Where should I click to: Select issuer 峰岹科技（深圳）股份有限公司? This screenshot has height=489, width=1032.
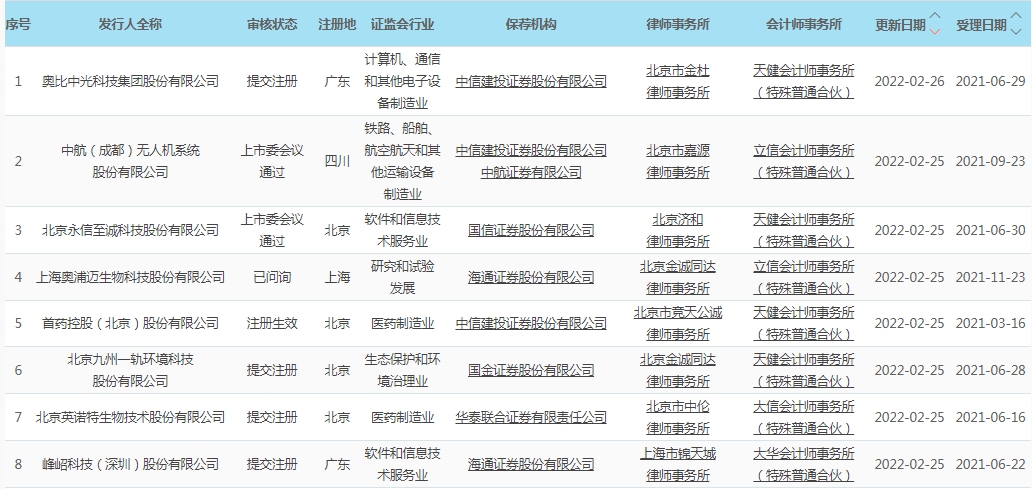point(130,464)
